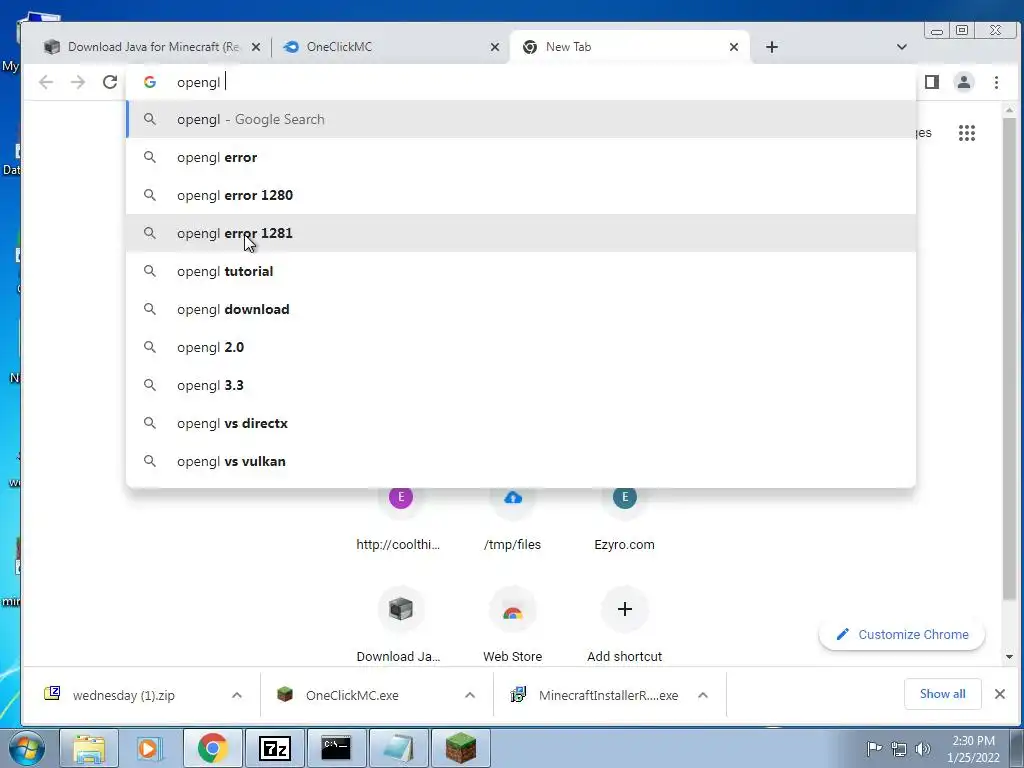Open the http://coolthi... shortcut tile
The height and width of the screenshot is (768, 1024).
[x=400, y=519]
